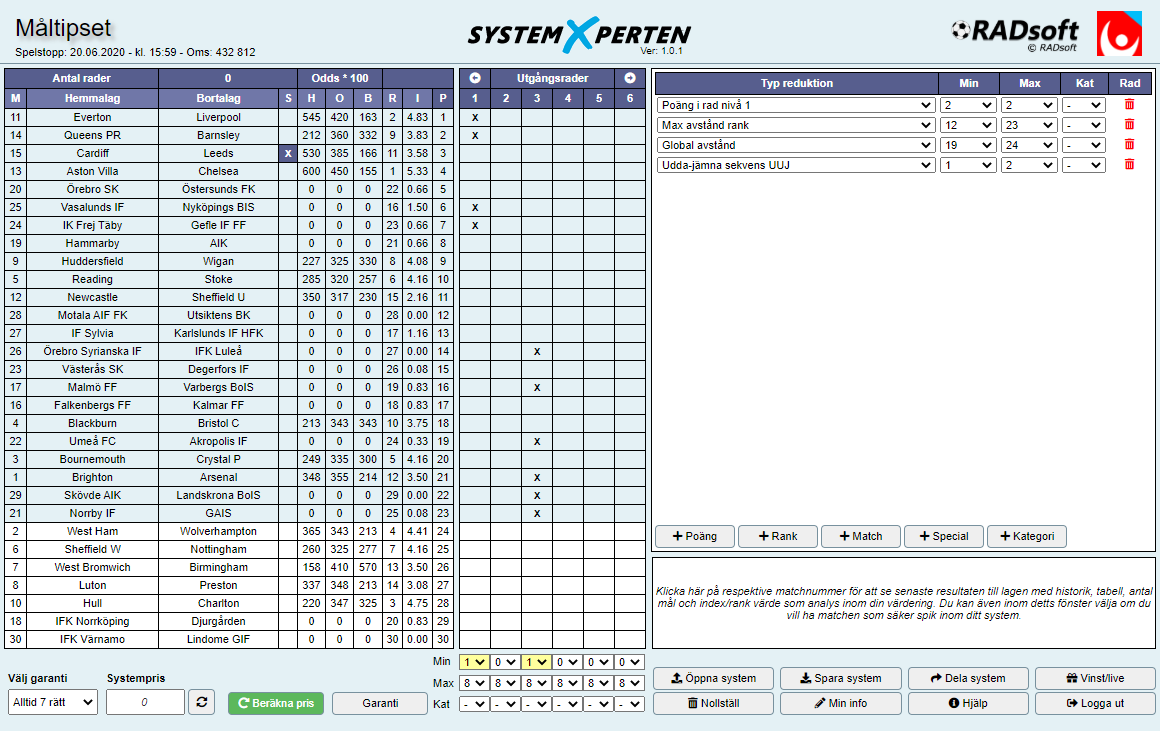Click the Systempris input field

pos(145,703)
